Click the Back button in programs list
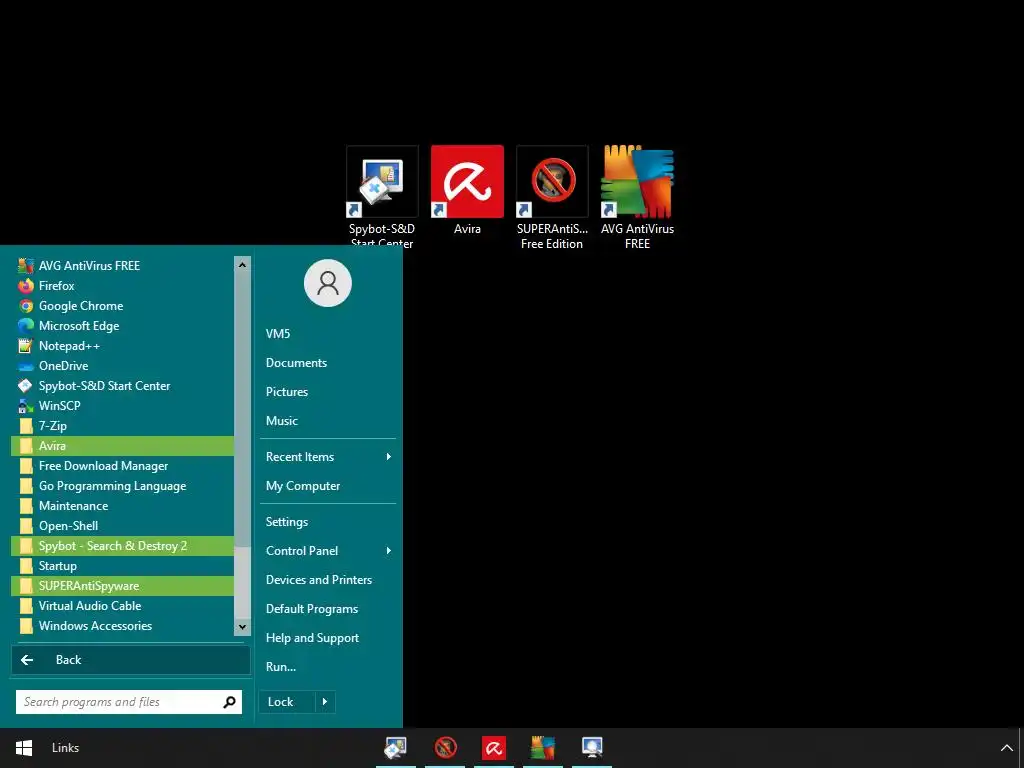1024x768 pixels. (x=131, y=660)
